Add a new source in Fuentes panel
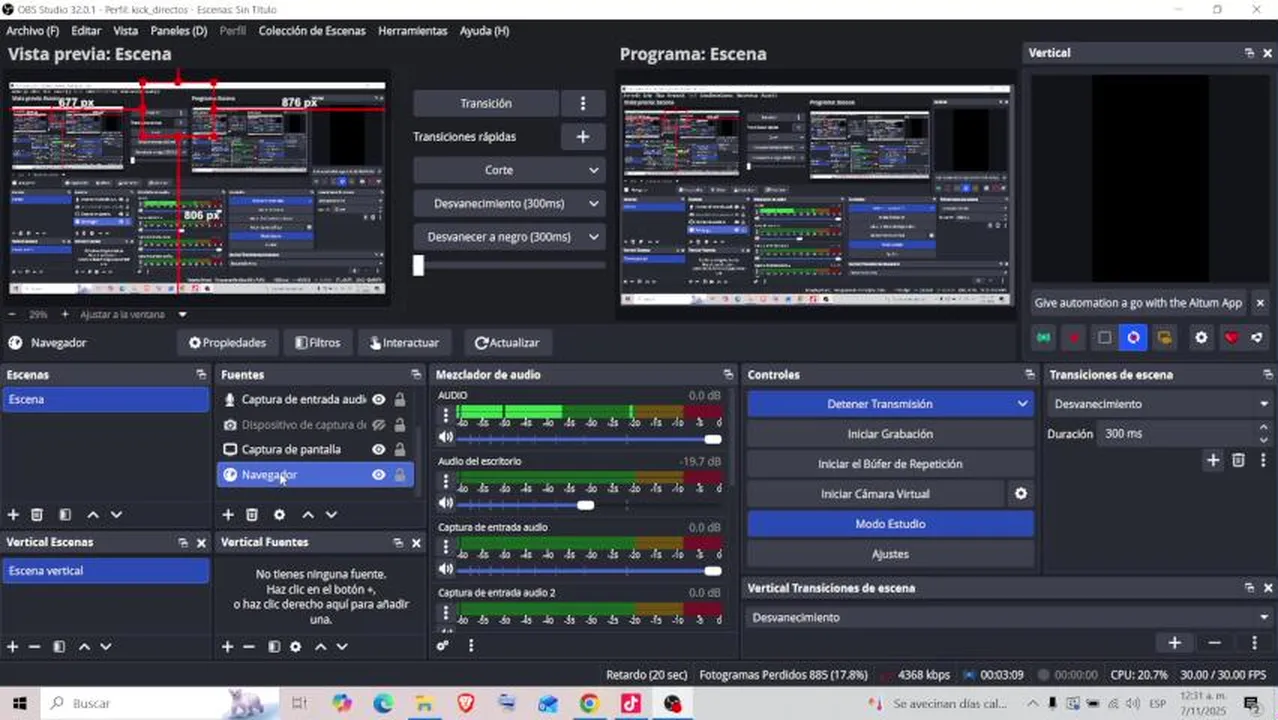The width and height of the screenshot is (1278, 720). [x=228, y=515]
